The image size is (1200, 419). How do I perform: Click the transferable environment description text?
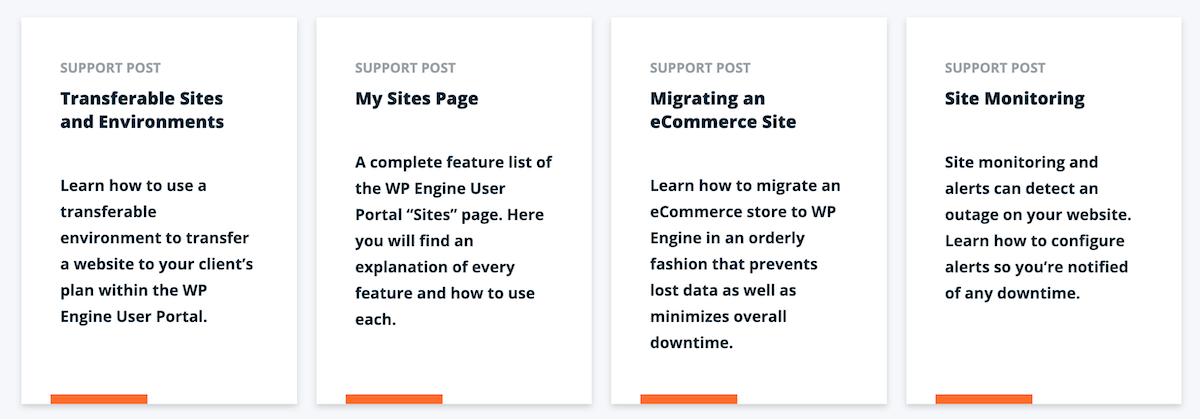pyautogui.click(x=155, y=251)
